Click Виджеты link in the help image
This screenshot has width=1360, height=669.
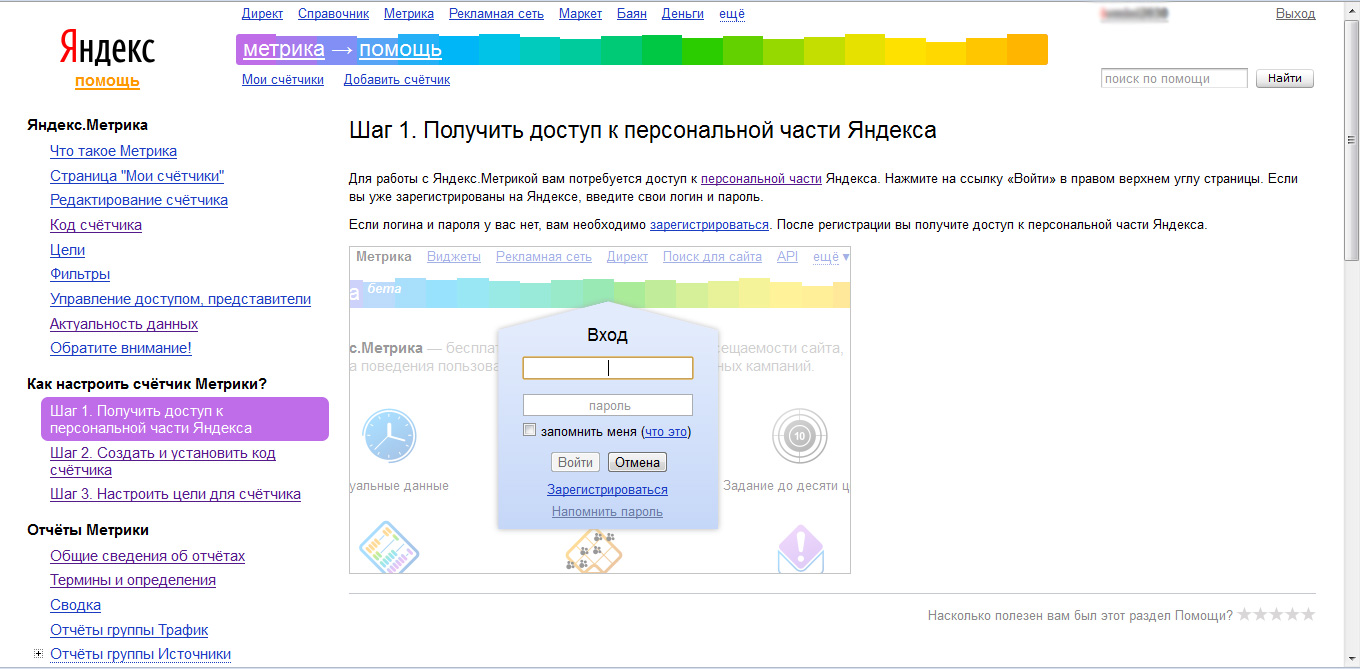(x=454, y=257)
